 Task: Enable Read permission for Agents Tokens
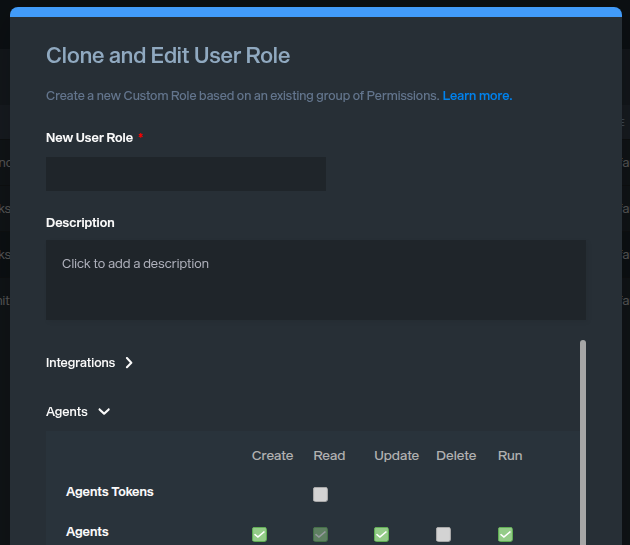pos(320,494)
